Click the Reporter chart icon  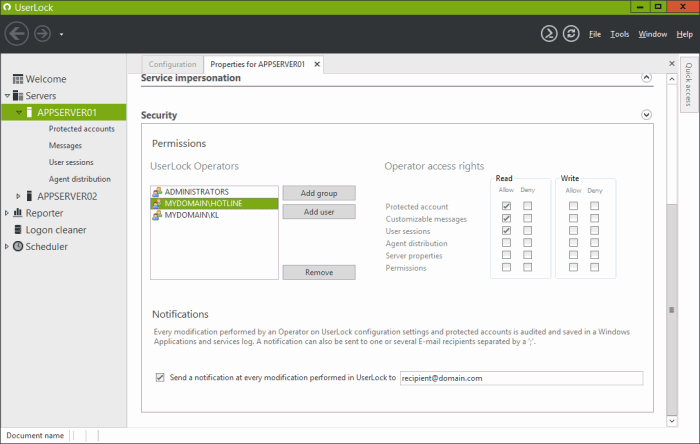[x=18, y=212]
